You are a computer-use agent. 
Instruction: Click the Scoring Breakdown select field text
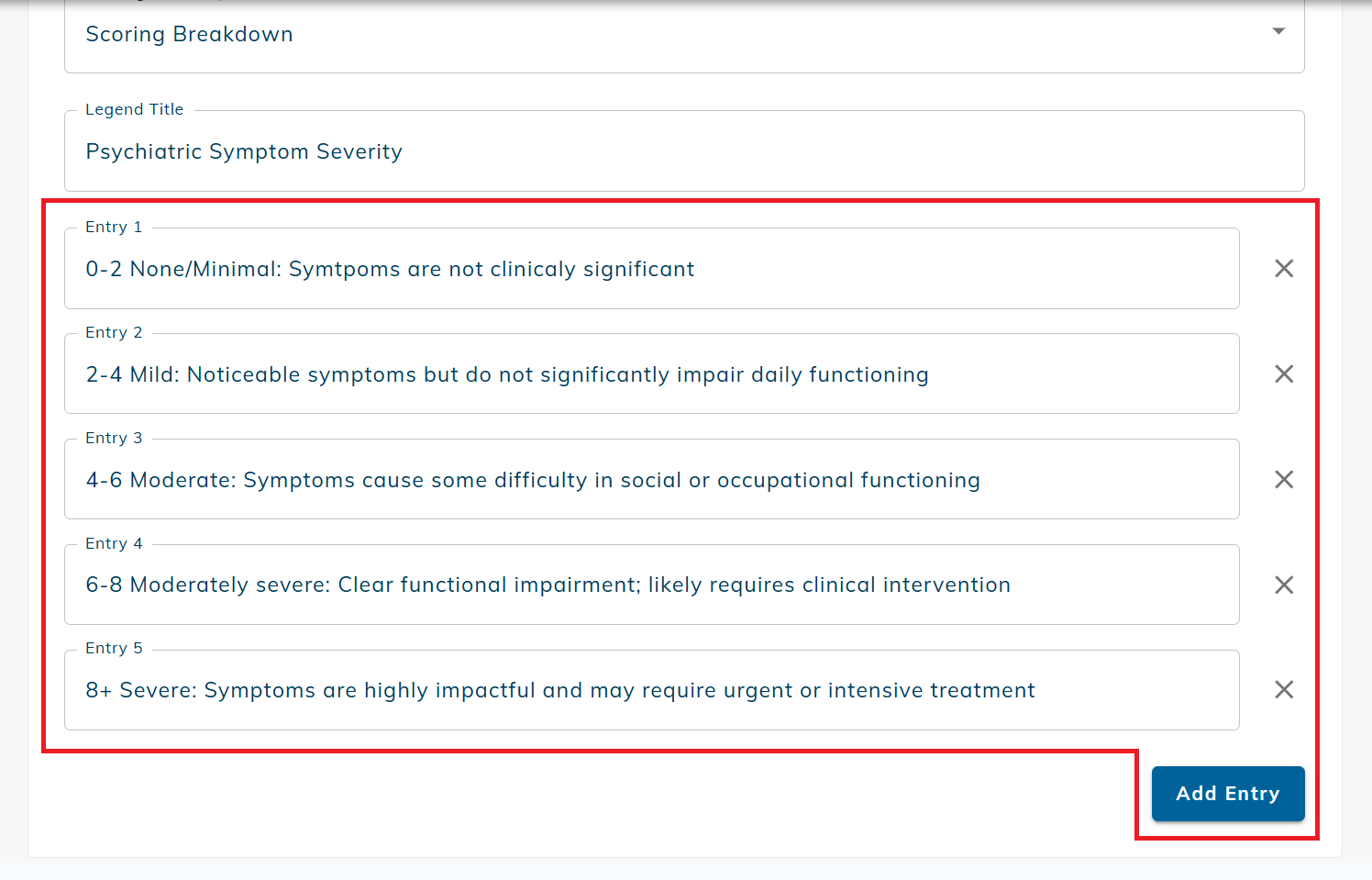point(189,35)
